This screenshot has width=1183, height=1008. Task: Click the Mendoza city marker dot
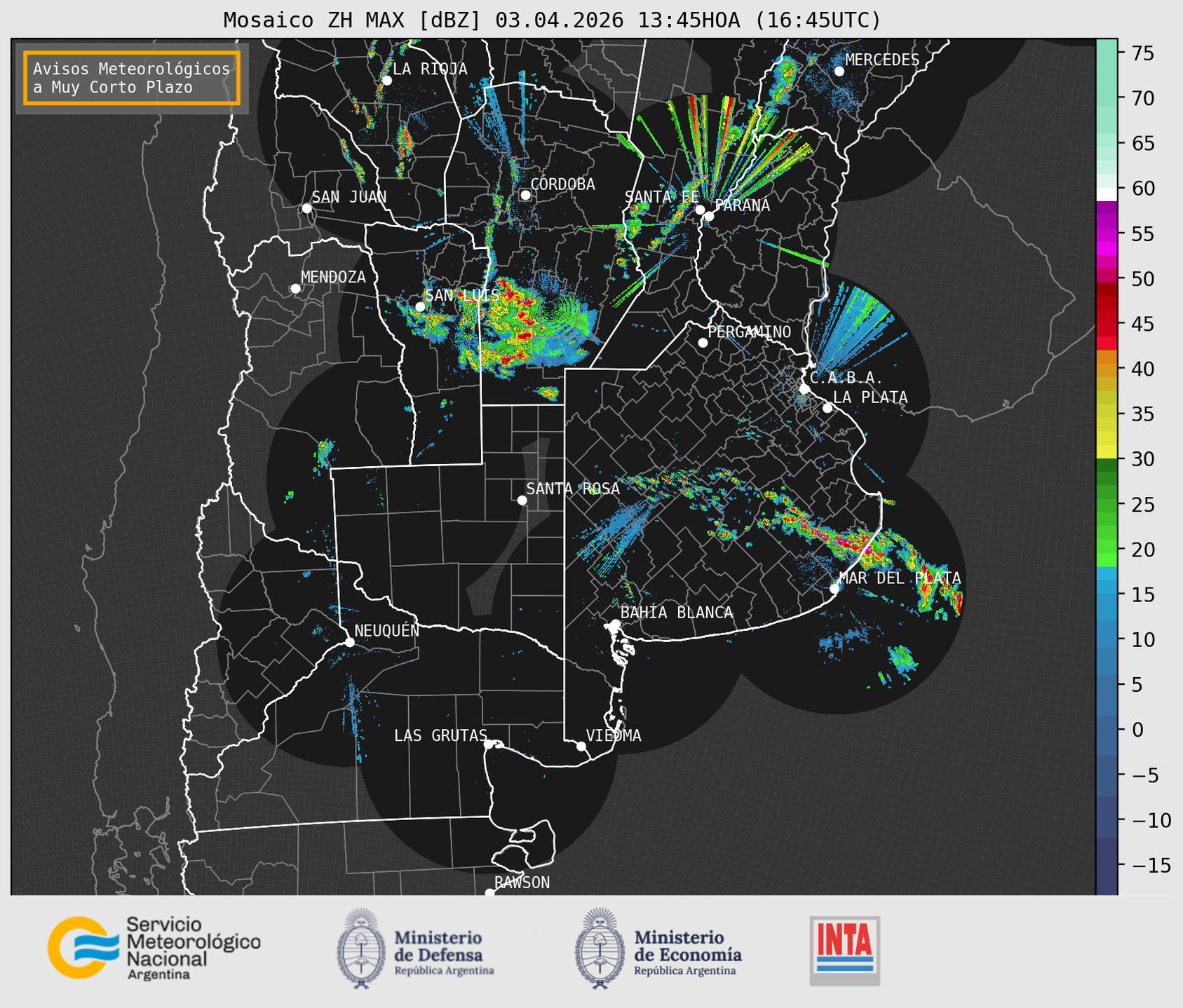tap(295, 289)
